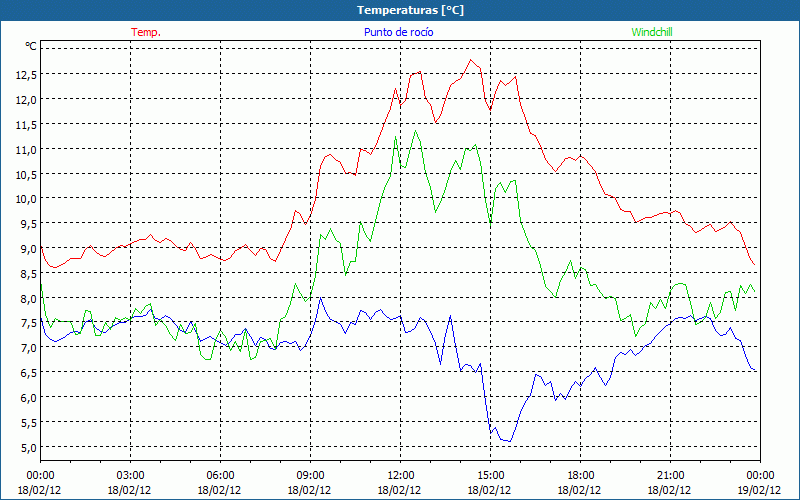Select the green 'Windchill' legend label
The image size is (800, 500).
click(652, 32)
